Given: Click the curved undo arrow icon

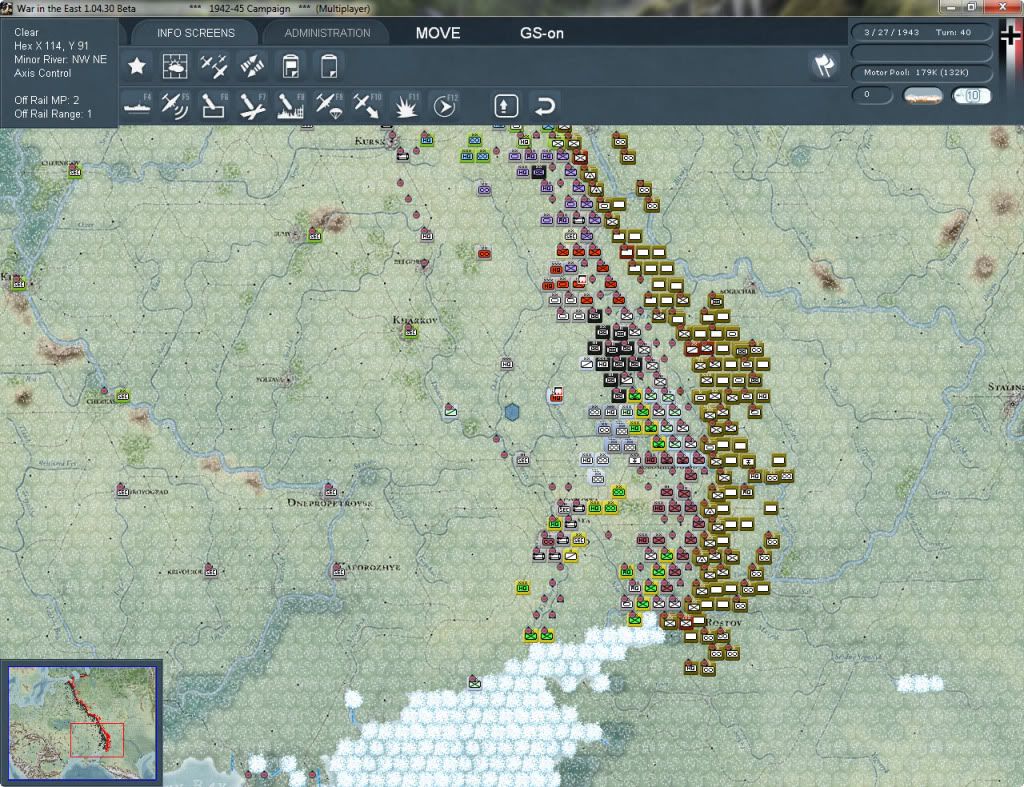Looking at the screenshot, I should (x=545, y=106).
